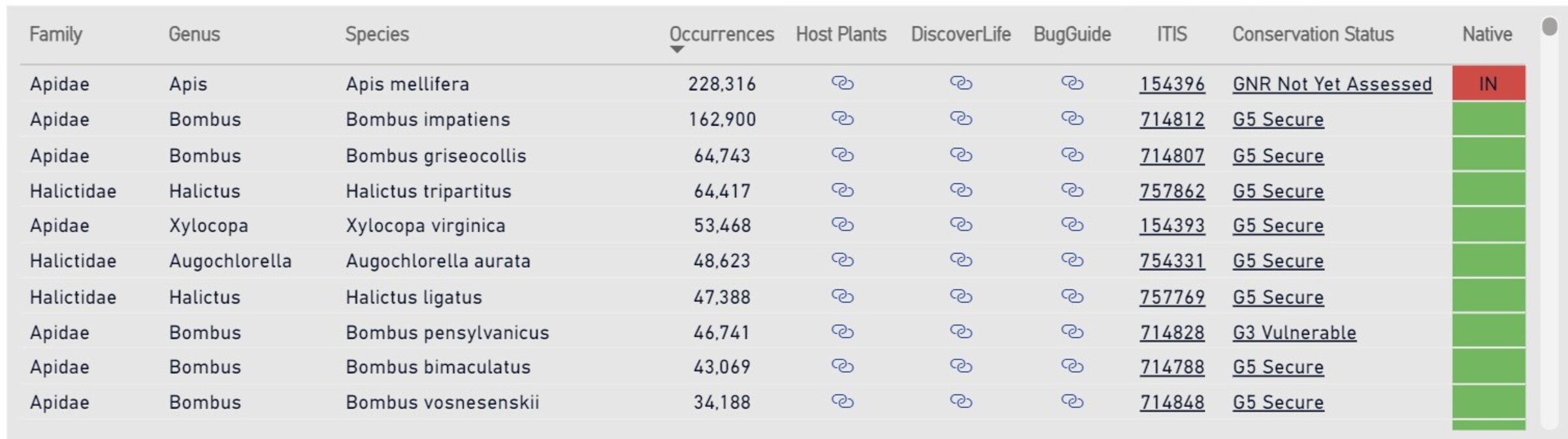Screen dimensions: 1568x439
Task: Open ITIS link 154396
Action: tap(1172, 84)
